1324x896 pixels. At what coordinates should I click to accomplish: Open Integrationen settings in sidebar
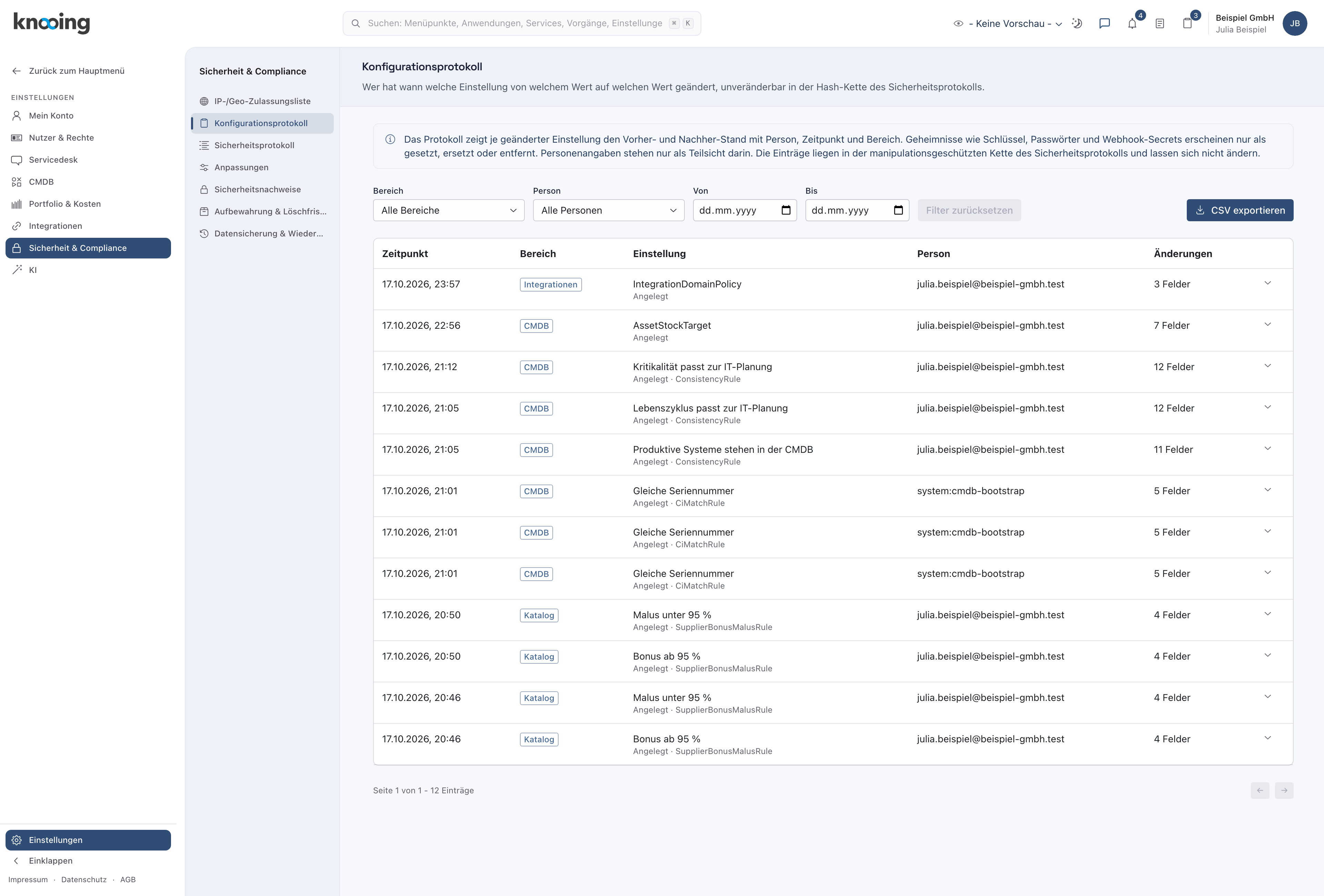tap(88, 226)
